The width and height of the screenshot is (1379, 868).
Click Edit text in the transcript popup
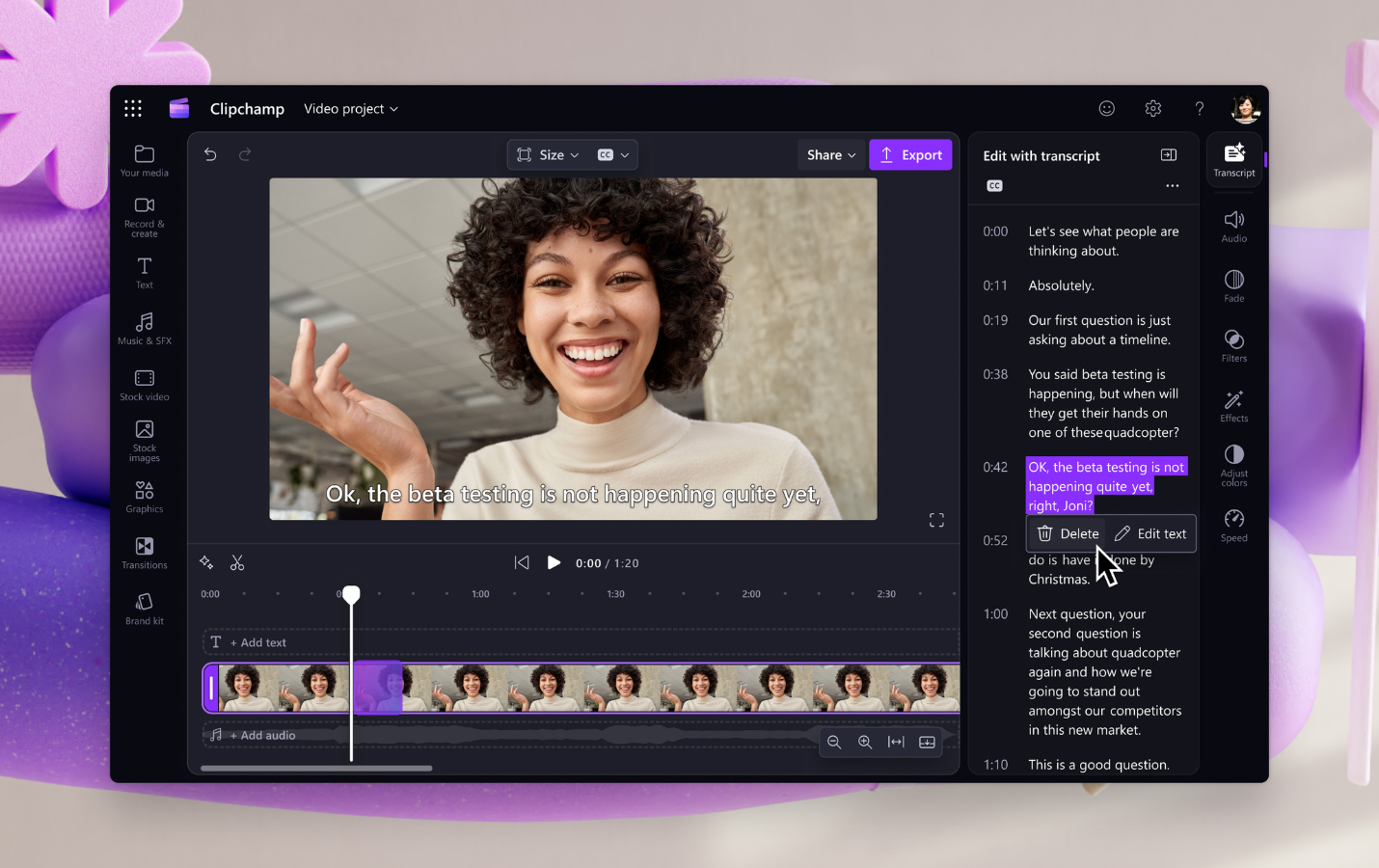coord(1150,533)
